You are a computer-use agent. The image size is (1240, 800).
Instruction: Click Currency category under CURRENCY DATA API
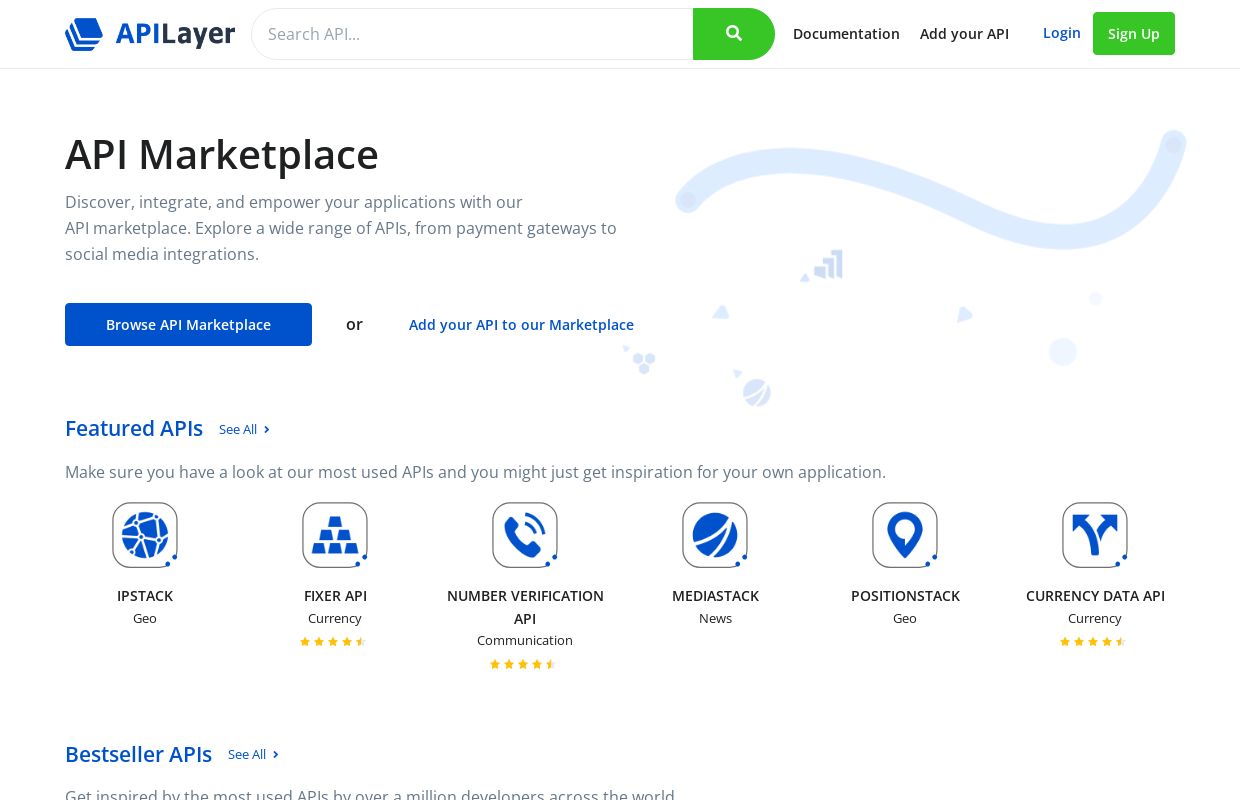[x=1095, y=618]
